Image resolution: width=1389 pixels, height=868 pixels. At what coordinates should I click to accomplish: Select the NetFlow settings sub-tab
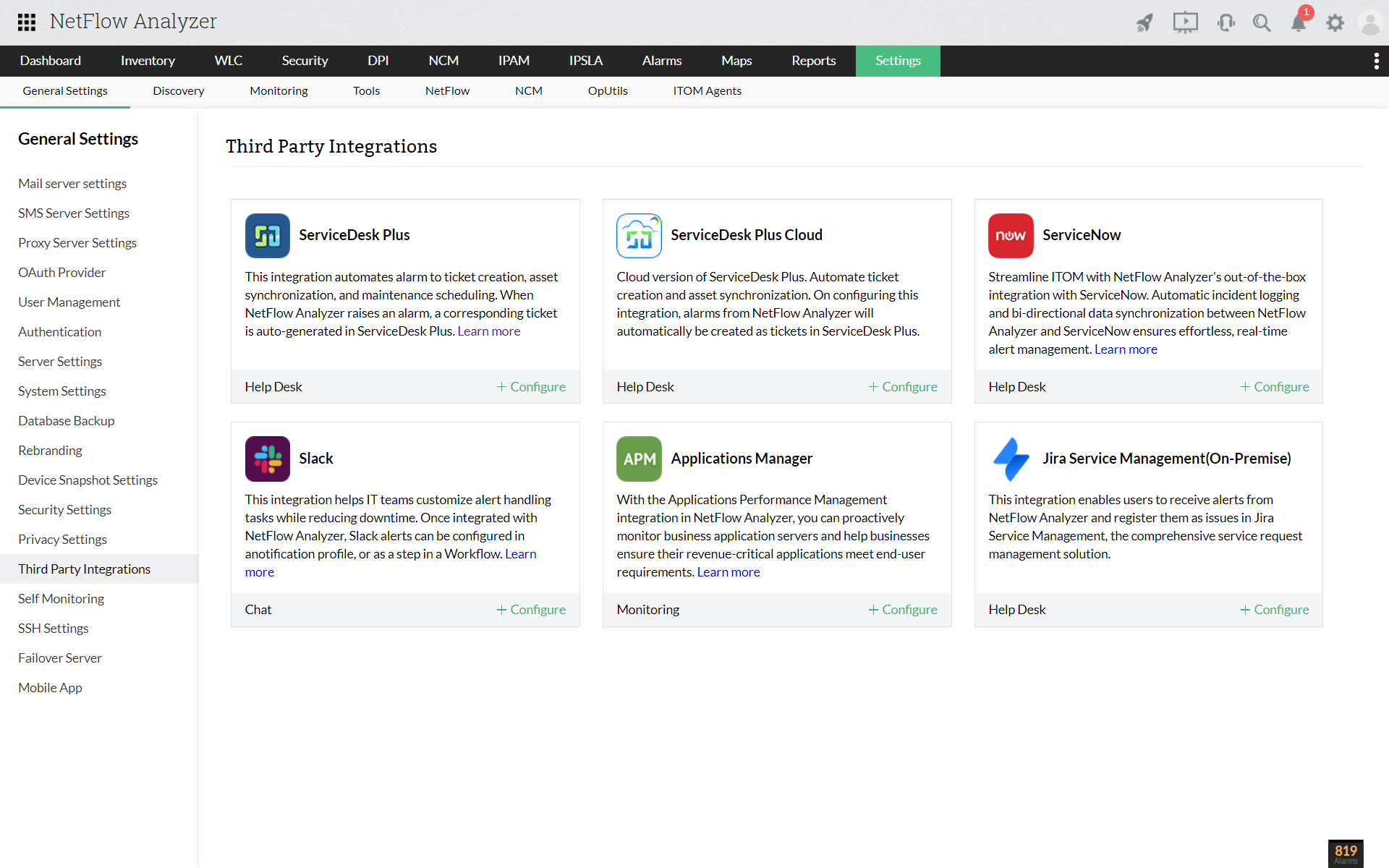(x=447, y=91)
